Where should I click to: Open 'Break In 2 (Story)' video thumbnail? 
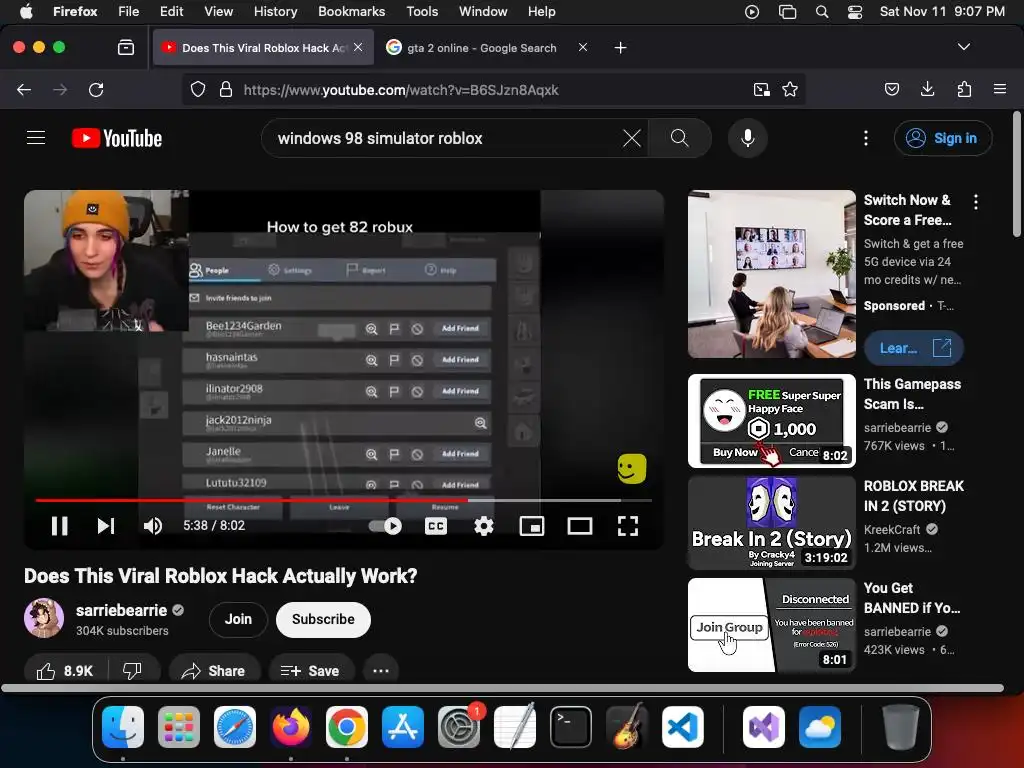pos(771,523)
